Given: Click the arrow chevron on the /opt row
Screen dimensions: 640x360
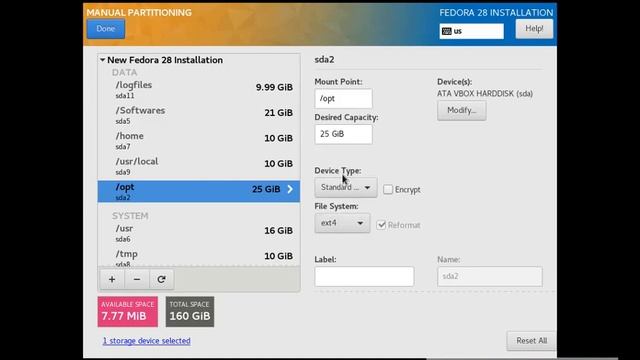Looking at the screenshot, I should (x=290, y=189).
